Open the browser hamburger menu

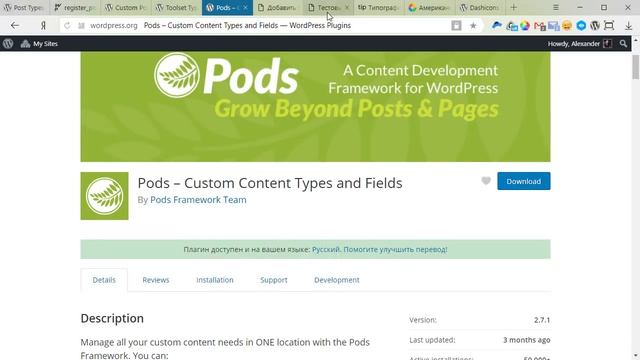[x=556, y=7]
